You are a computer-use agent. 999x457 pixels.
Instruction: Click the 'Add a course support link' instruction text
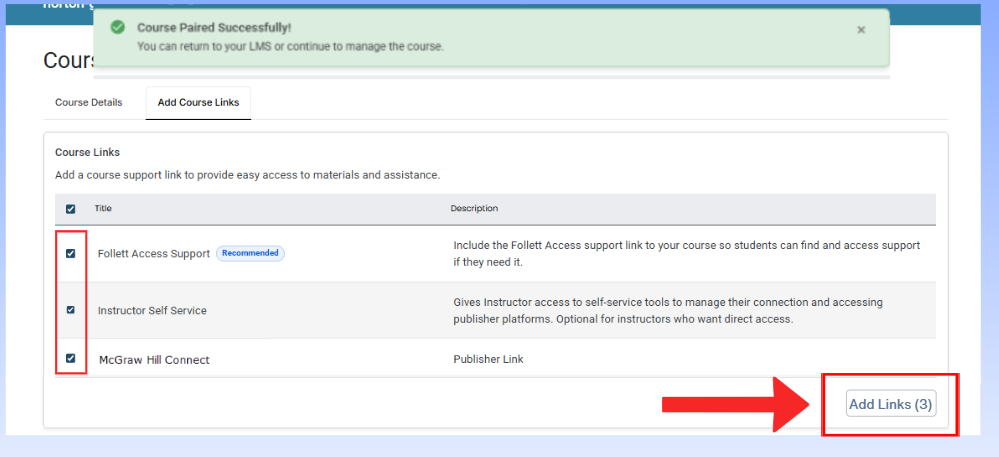(248, 175)
